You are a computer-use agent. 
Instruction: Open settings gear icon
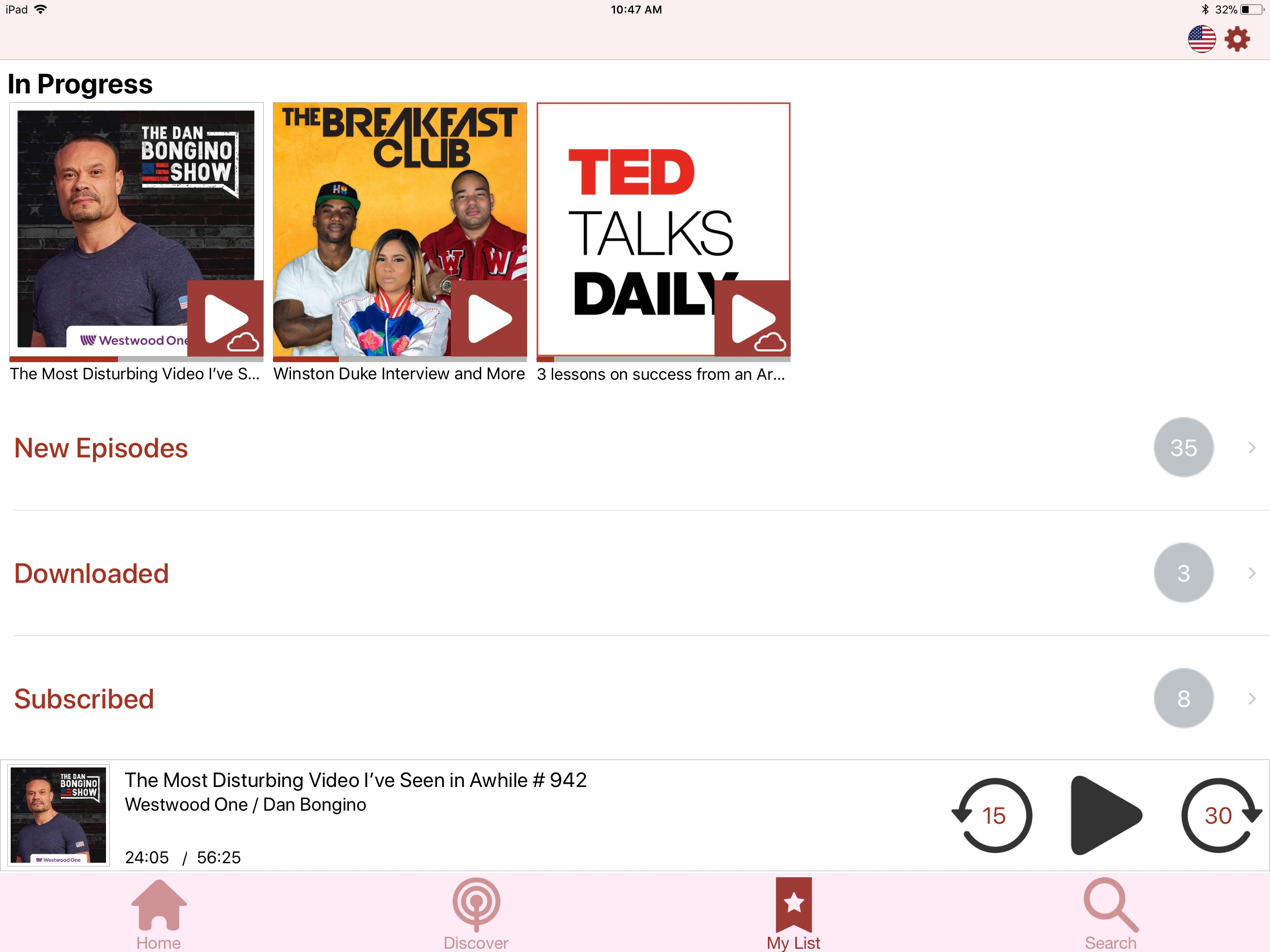click(1237, 39)
